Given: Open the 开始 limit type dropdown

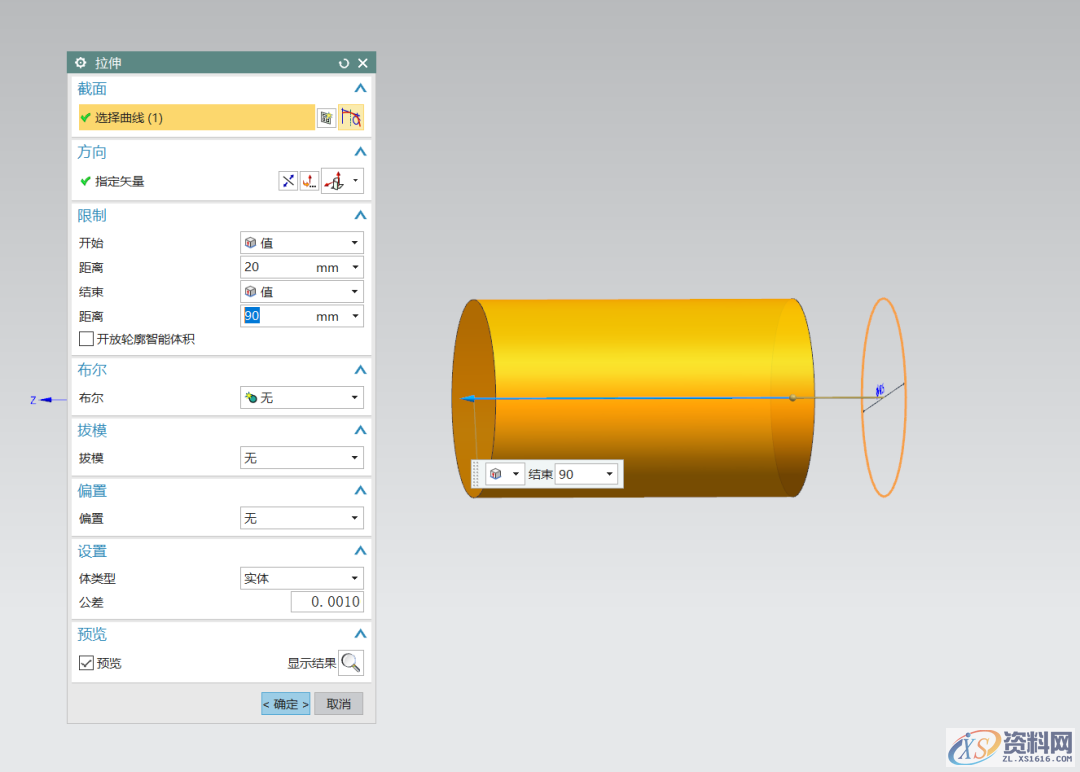Looking at the screenshot, I should pos(302,243).
